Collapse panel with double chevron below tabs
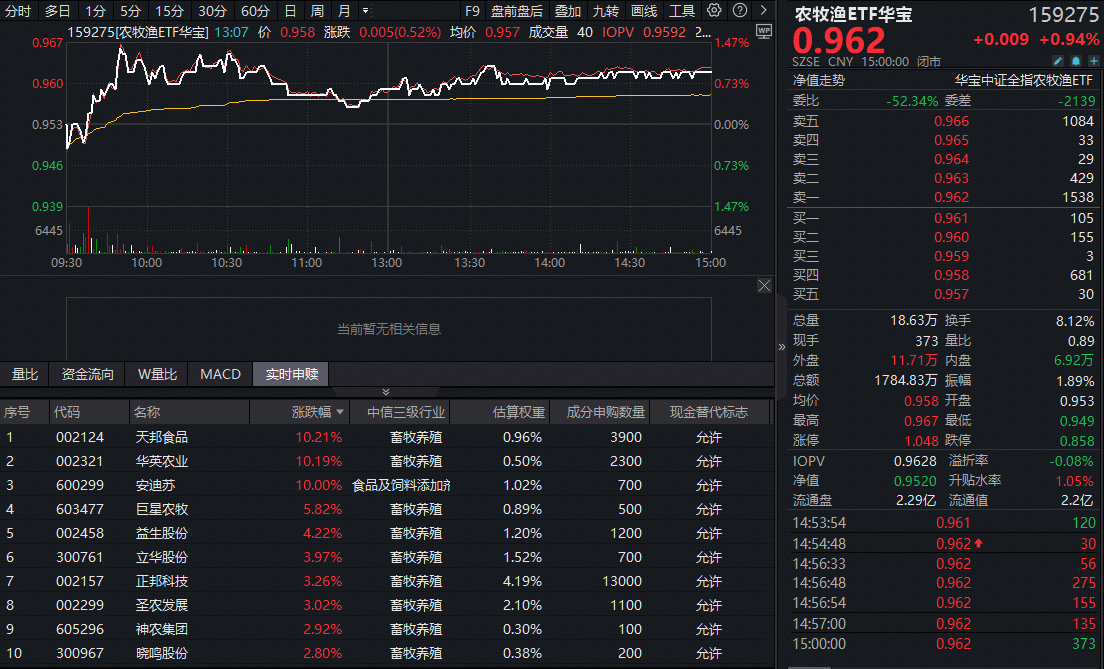The width and height of the screenshot is (1104, 669). (386, 391)
